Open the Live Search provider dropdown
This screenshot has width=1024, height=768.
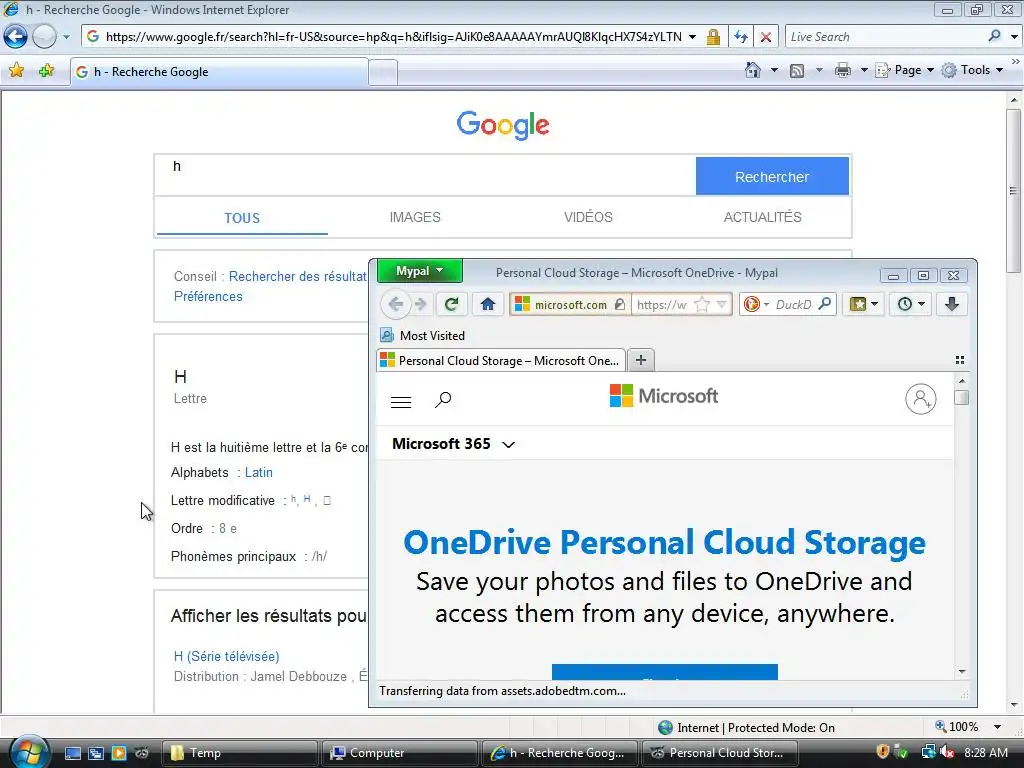(x=1014, y=37)
